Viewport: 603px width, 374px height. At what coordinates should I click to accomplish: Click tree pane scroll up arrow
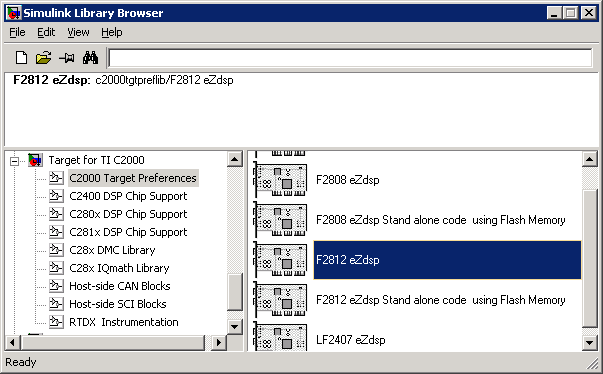click(x=235, y=159)
